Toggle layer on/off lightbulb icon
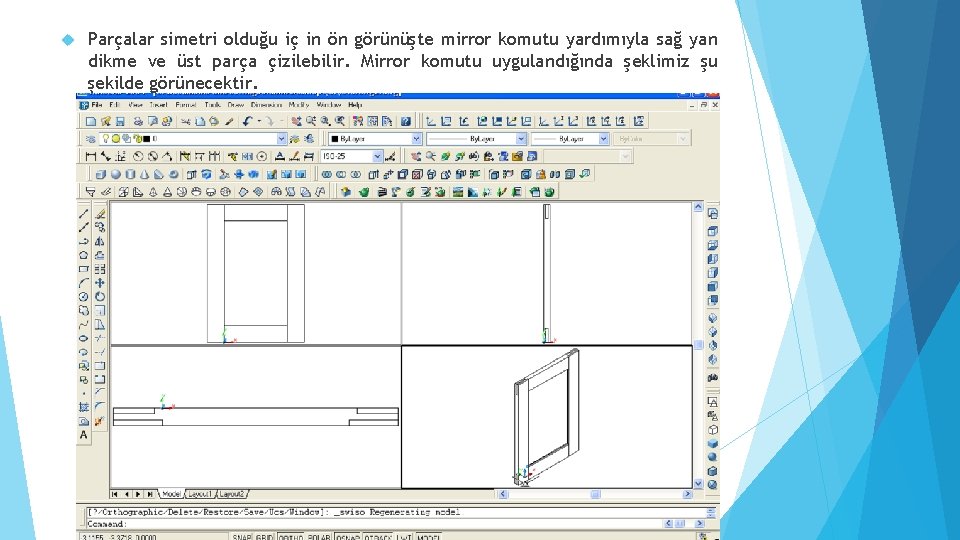 pos(106,139)
